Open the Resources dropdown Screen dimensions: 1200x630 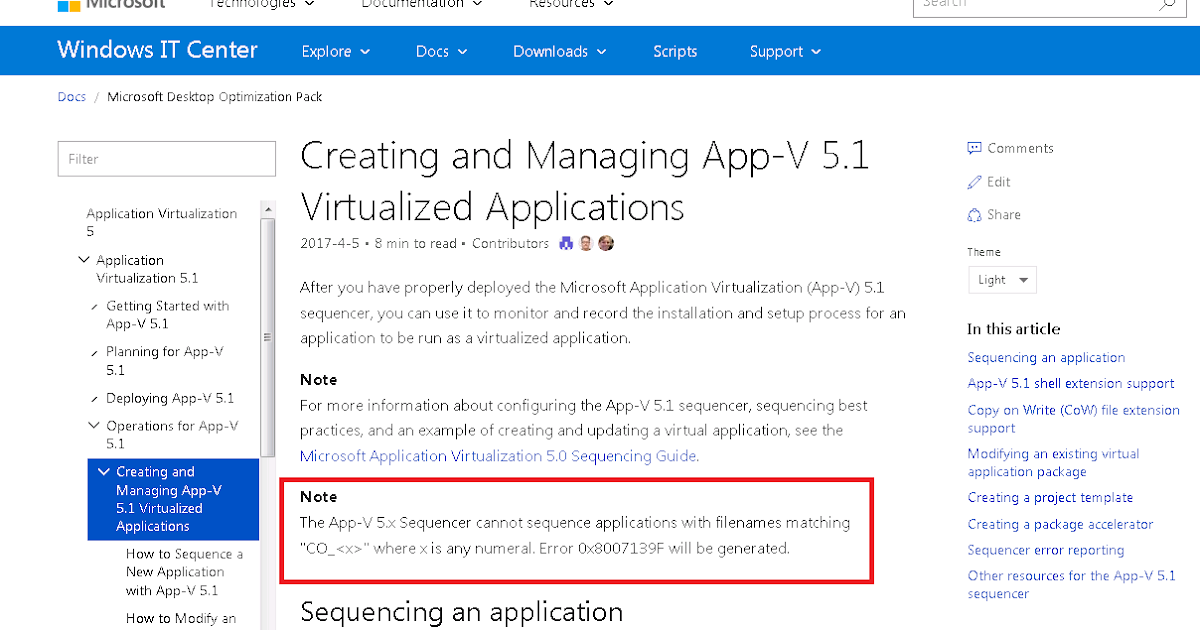[571, 4]
